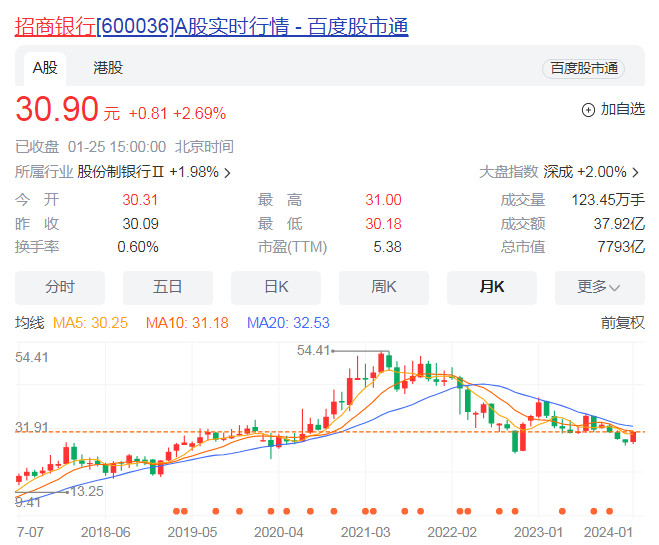Click the 市盈(TTM) value 5.38
Image resolution: width=659 pixels, height=545 pixels.
(387, 247)
